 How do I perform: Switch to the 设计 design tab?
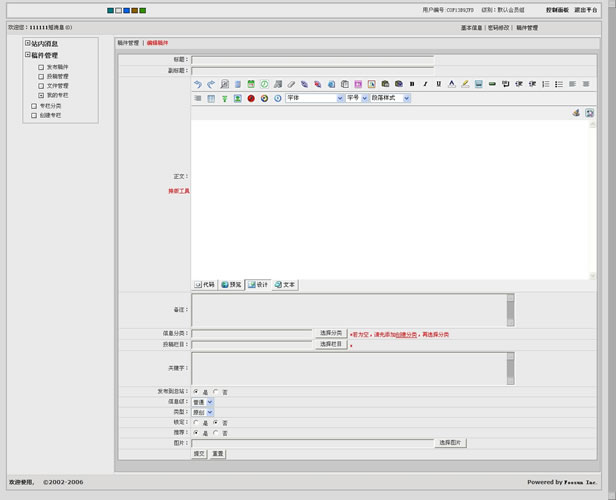click(x=258, y=285)
